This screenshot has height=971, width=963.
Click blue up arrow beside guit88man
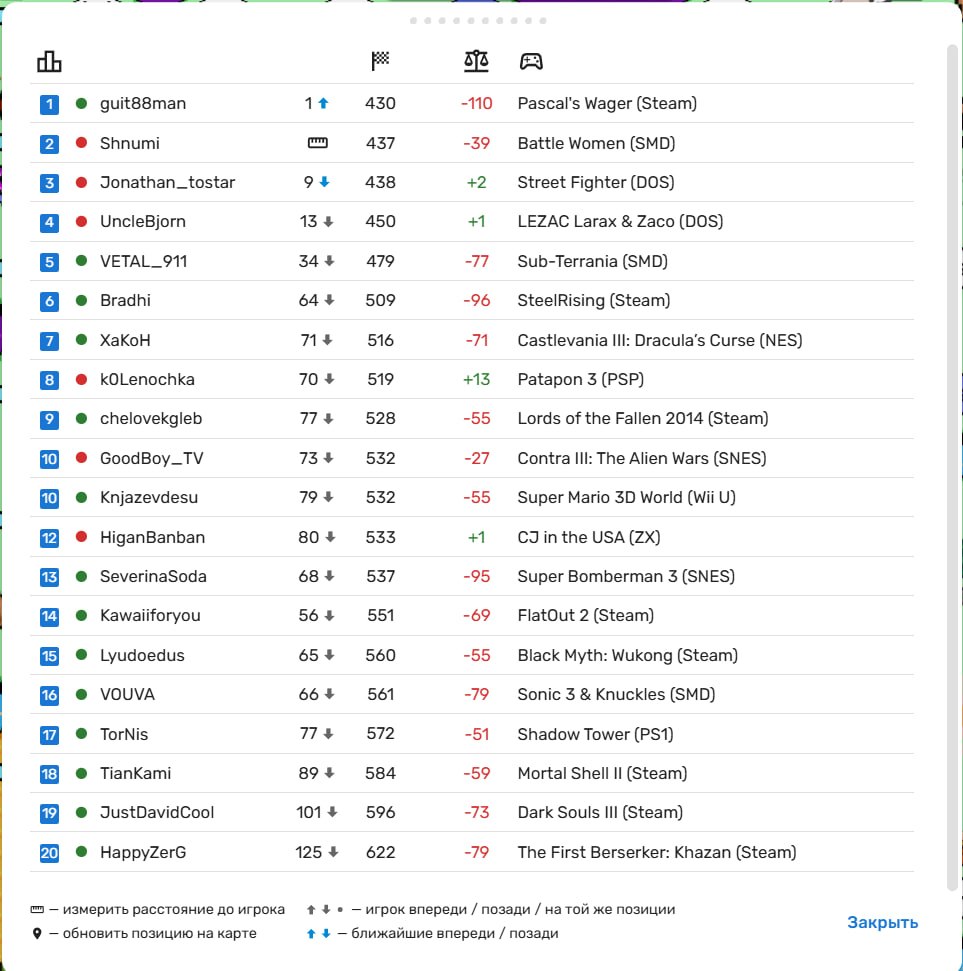(323, 103)
